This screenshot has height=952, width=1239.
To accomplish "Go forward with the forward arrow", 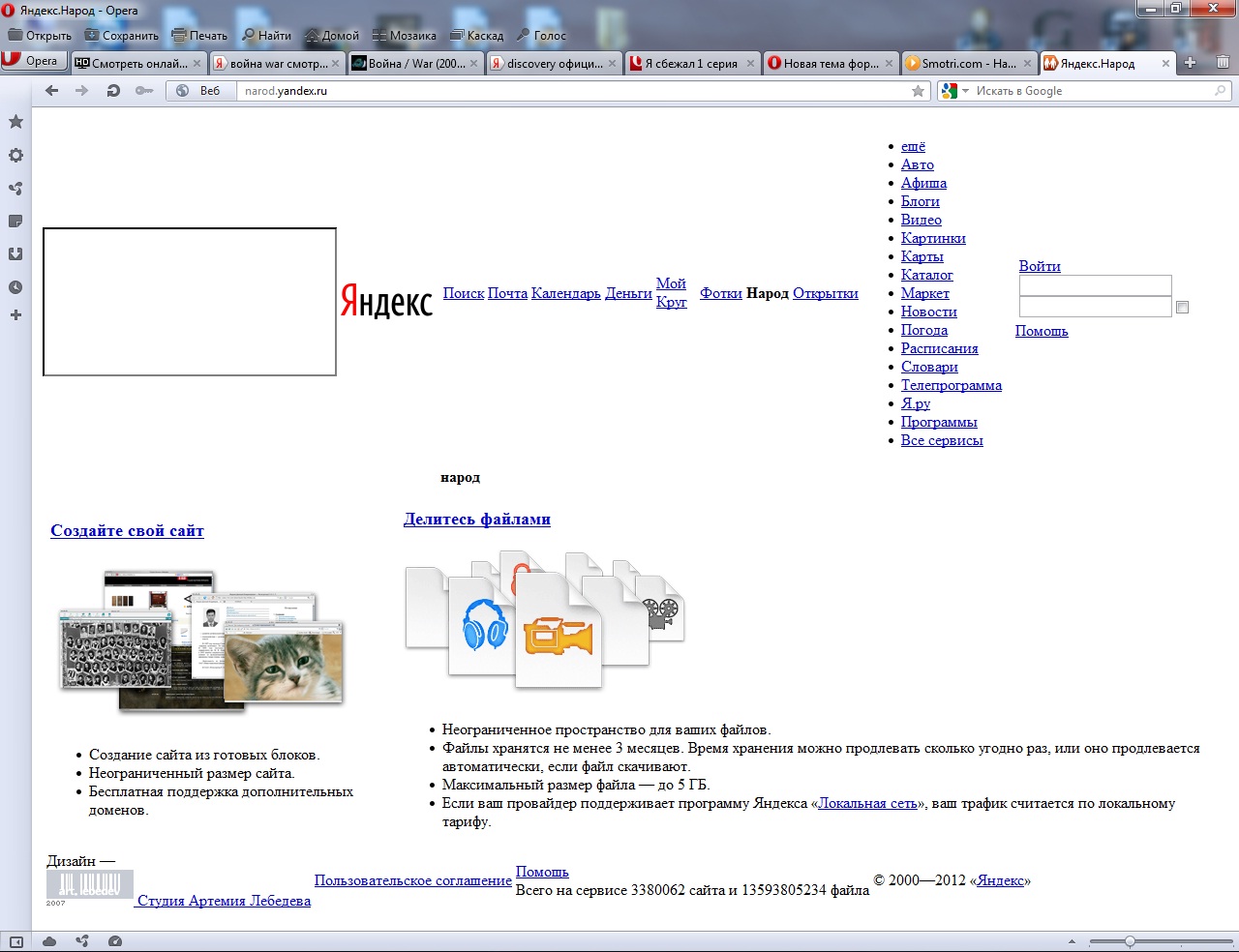I will [82, 91].
